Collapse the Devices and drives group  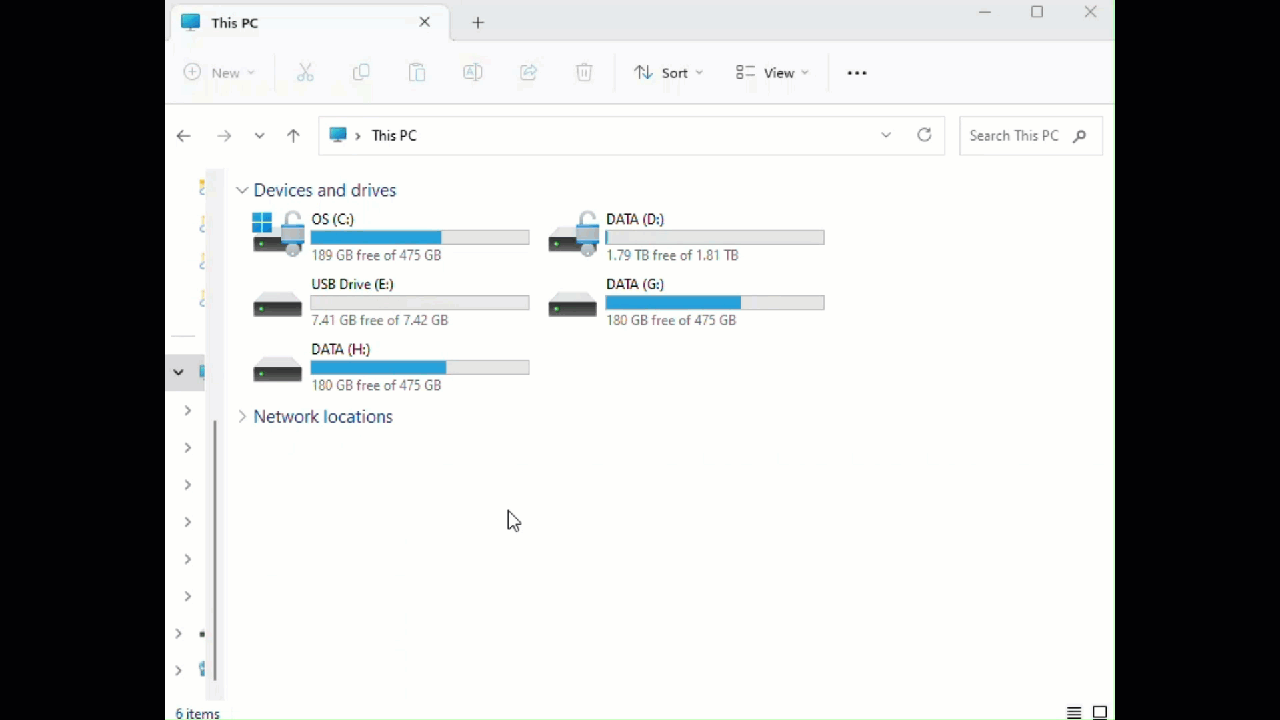242,190
